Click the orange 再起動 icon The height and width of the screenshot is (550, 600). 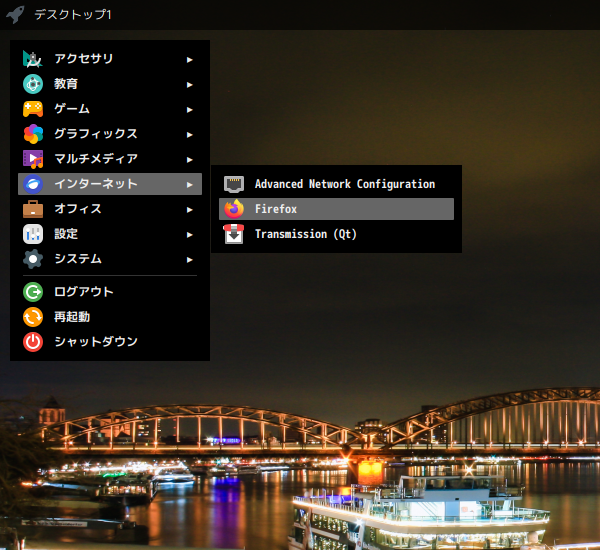point(33,317)
